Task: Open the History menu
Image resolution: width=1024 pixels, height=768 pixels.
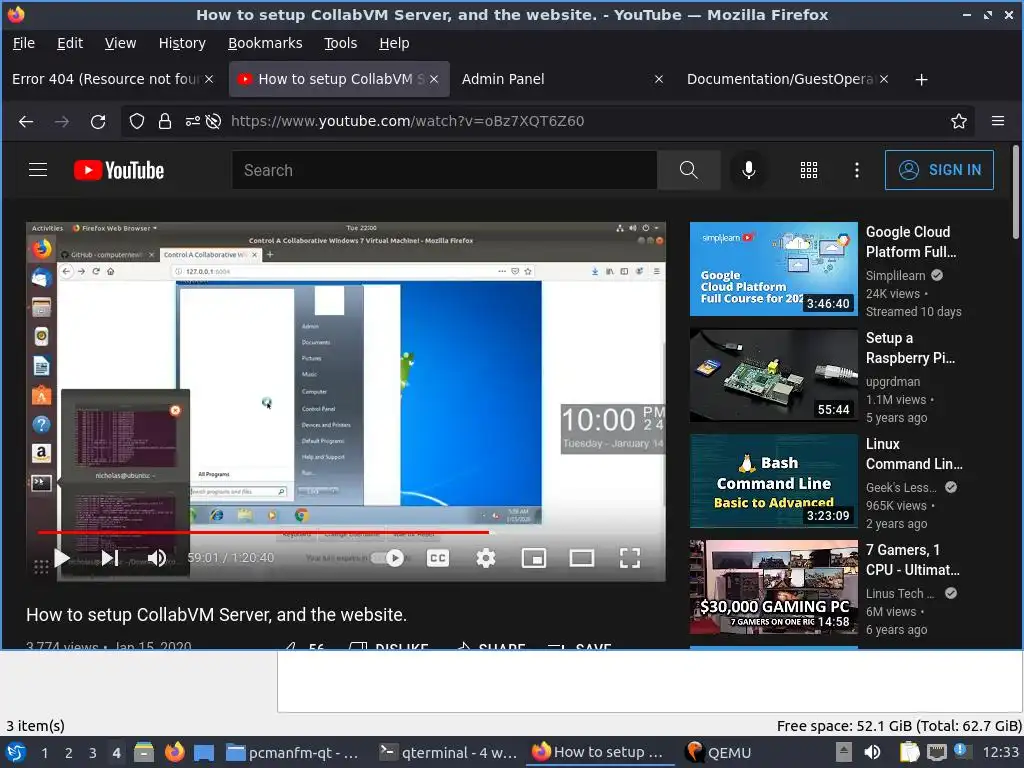Action: (182, 43)
